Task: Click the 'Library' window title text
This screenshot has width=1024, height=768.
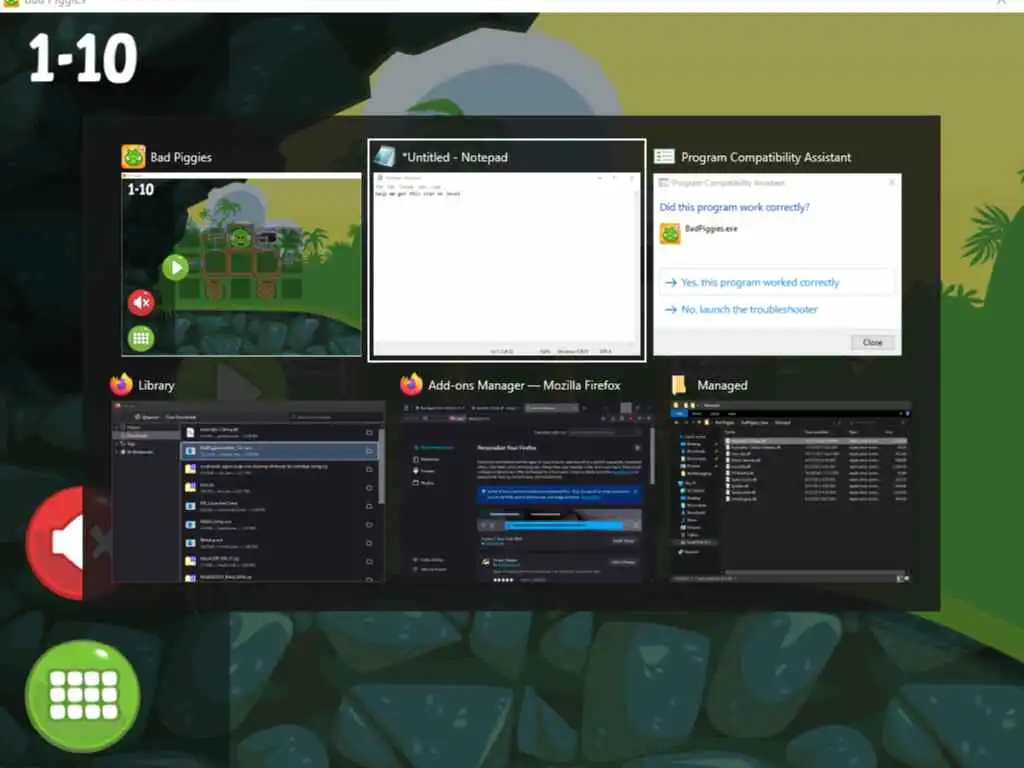Action: pyautogui.click(x=157, y=385)
